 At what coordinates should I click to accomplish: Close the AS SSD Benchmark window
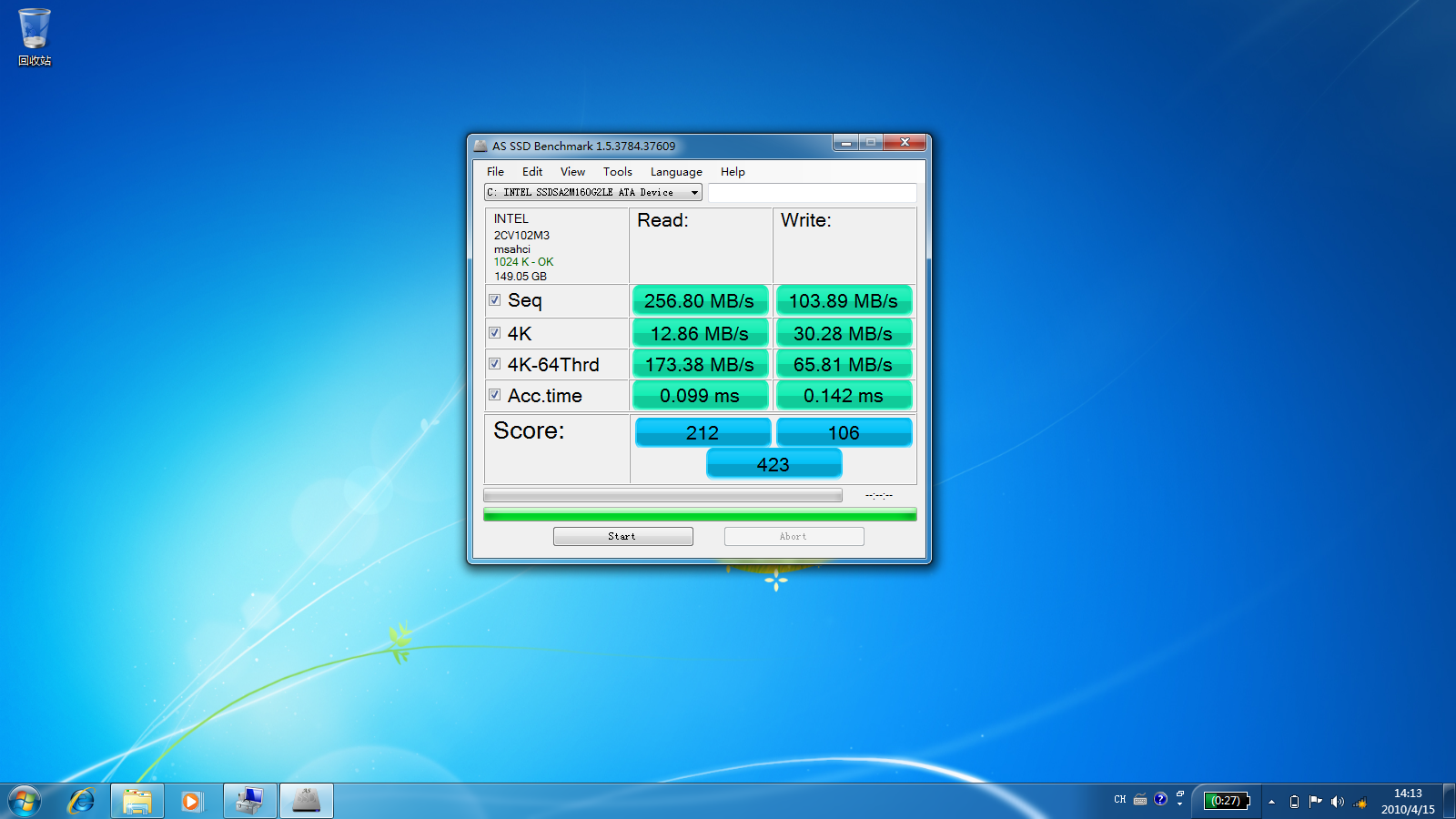(x=905, y=142)
